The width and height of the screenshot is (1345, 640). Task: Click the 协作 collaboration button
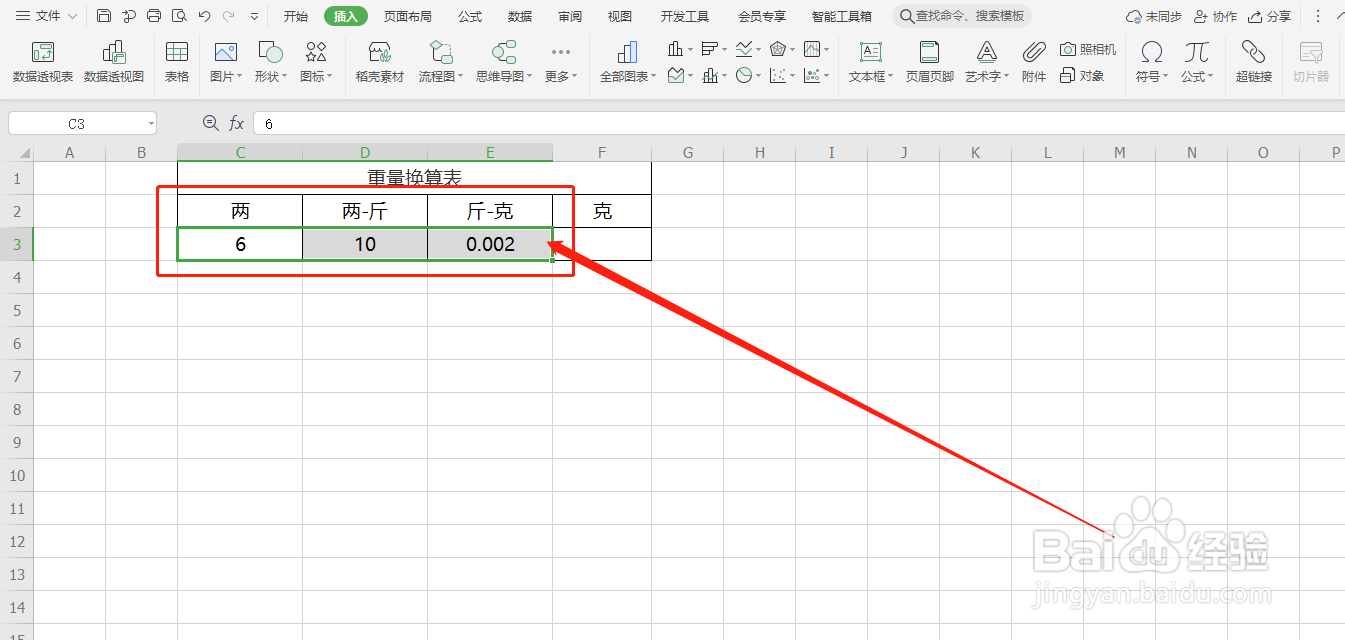pos(1222,16)
